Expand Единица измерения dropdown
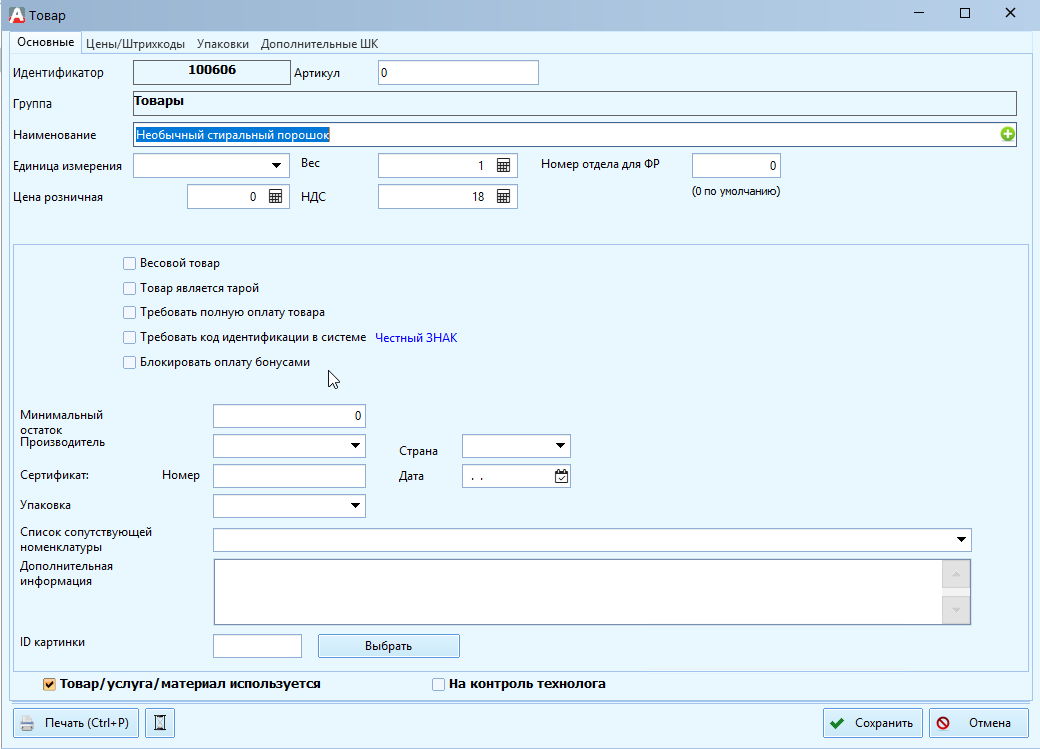The width and height of the screenshot is (1040, 749). coord(277,165)
